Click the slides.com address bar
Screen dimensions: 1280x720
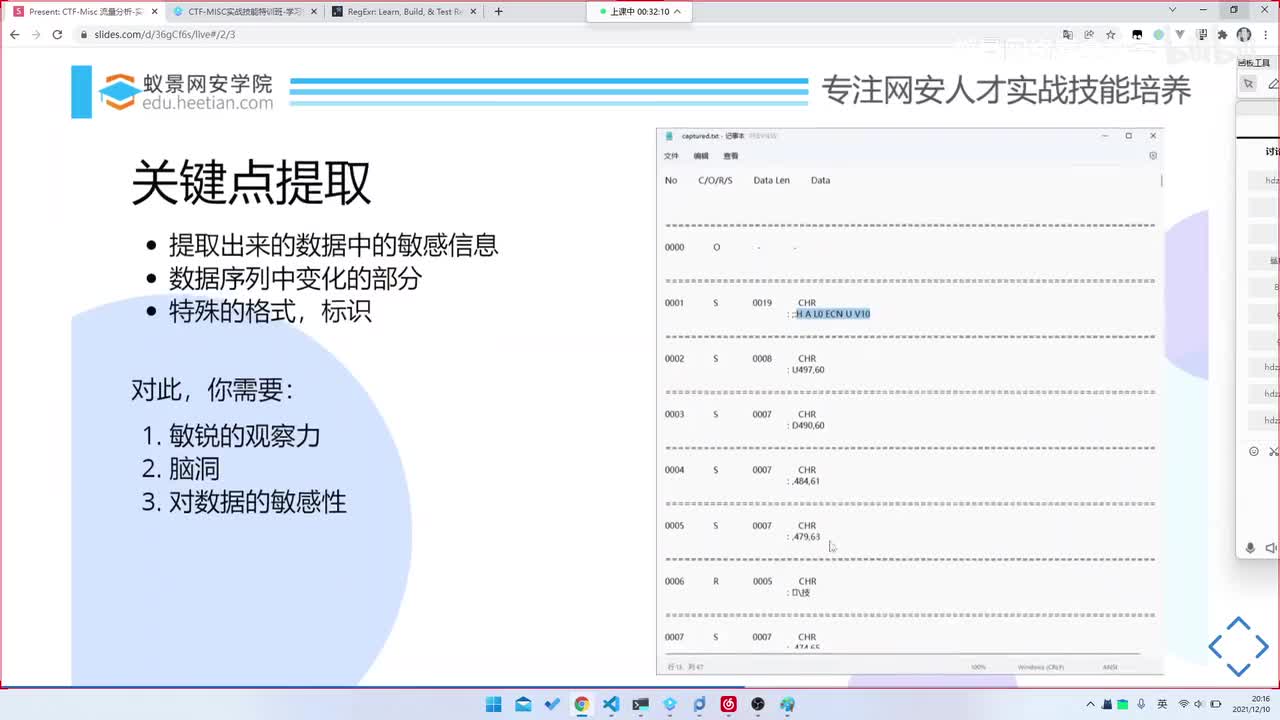tap(560, 34)
